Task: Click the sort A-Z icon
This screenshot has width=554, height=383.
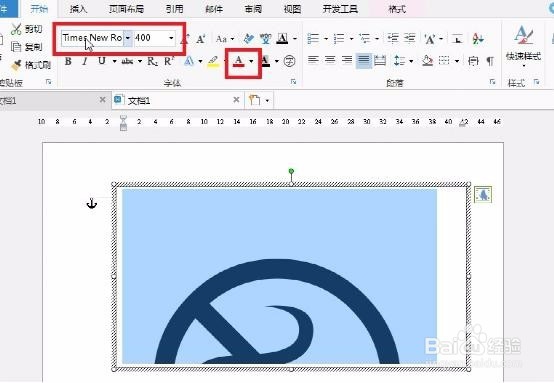Action: coord(478,38)
